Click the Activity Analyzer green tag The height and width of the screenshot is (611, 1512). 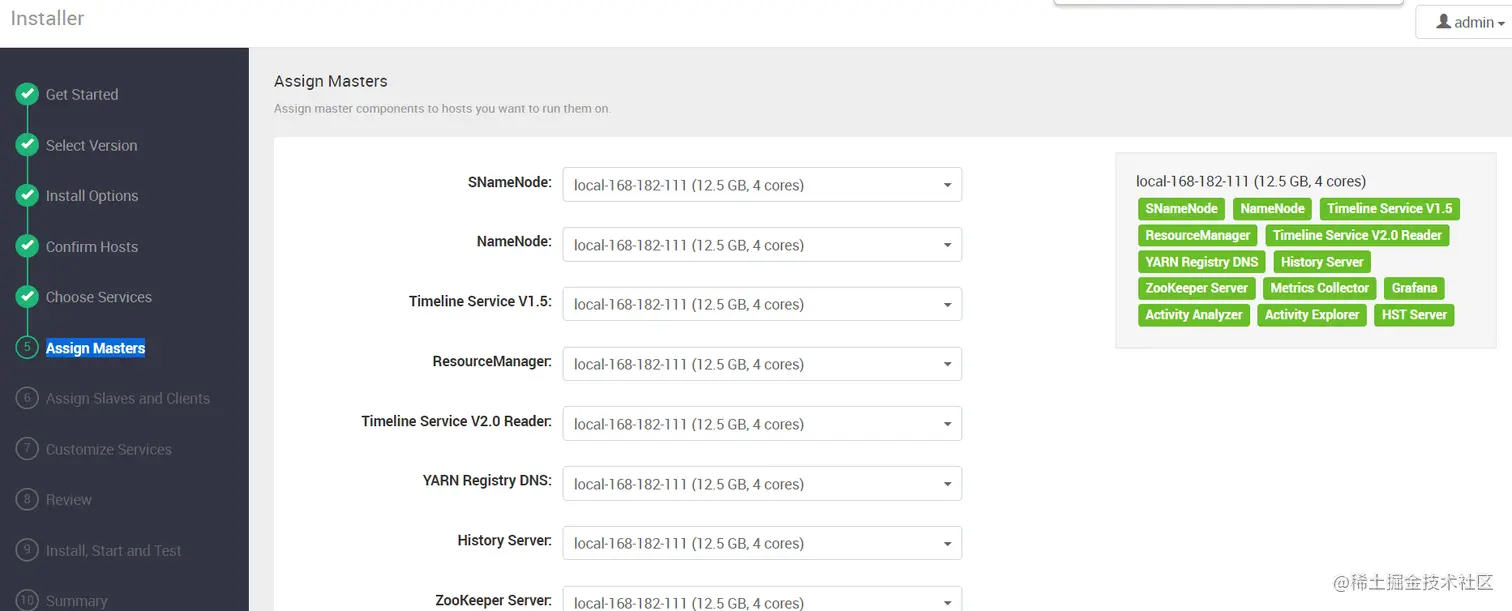[1193, 315]
